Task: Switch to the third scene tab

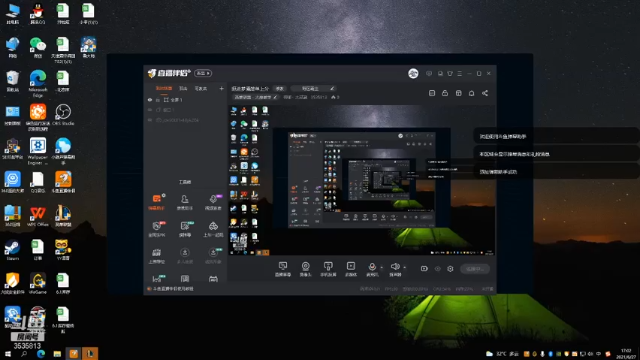Action: (200, 89)
